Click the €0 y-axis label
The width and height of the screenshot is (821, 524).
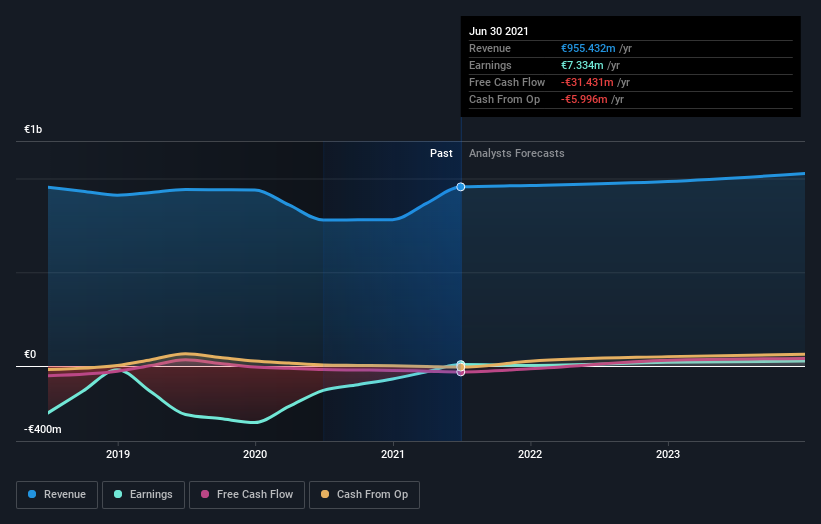click(30, 354)
